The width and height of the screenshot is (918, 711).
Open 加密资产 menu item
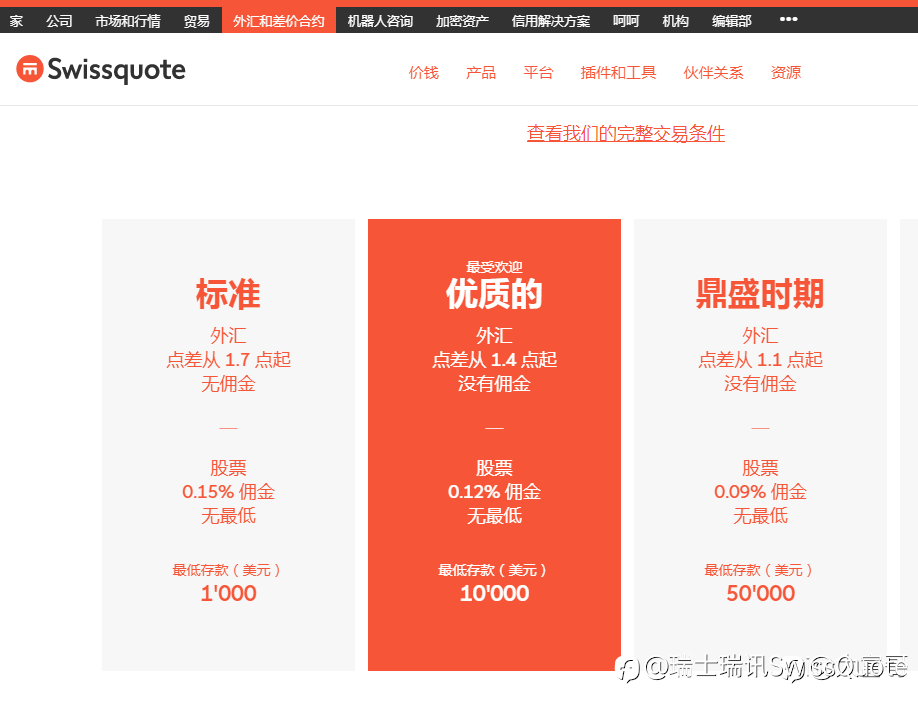point(462,21)
